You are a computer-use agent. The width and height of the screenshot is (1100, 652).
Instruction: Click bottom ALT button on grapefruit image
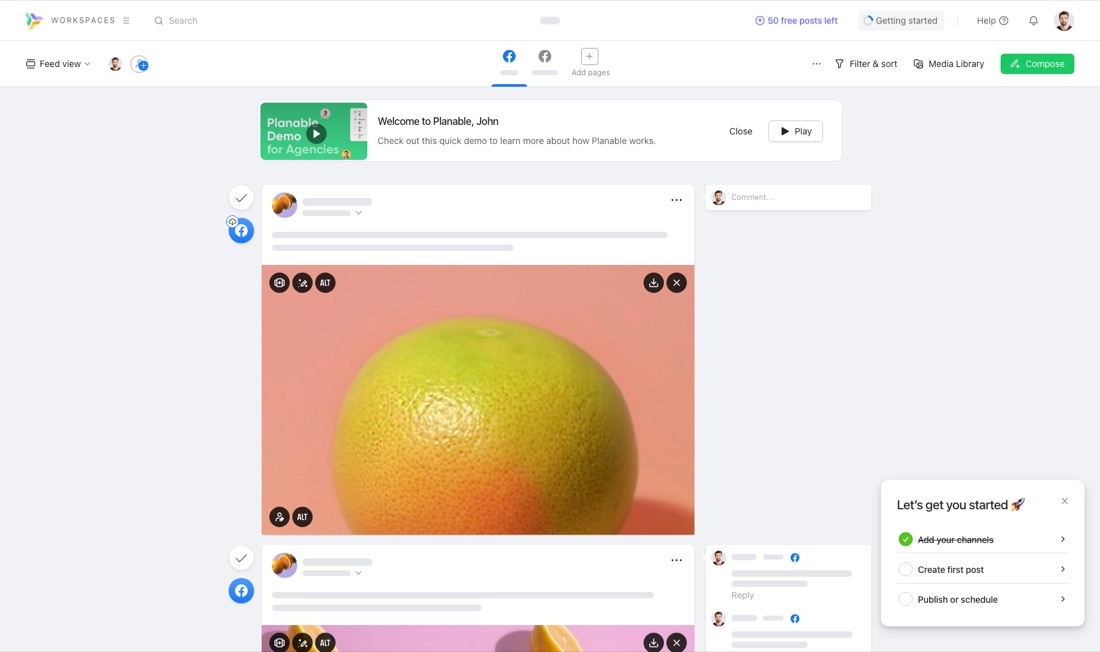tap(302, 517)
